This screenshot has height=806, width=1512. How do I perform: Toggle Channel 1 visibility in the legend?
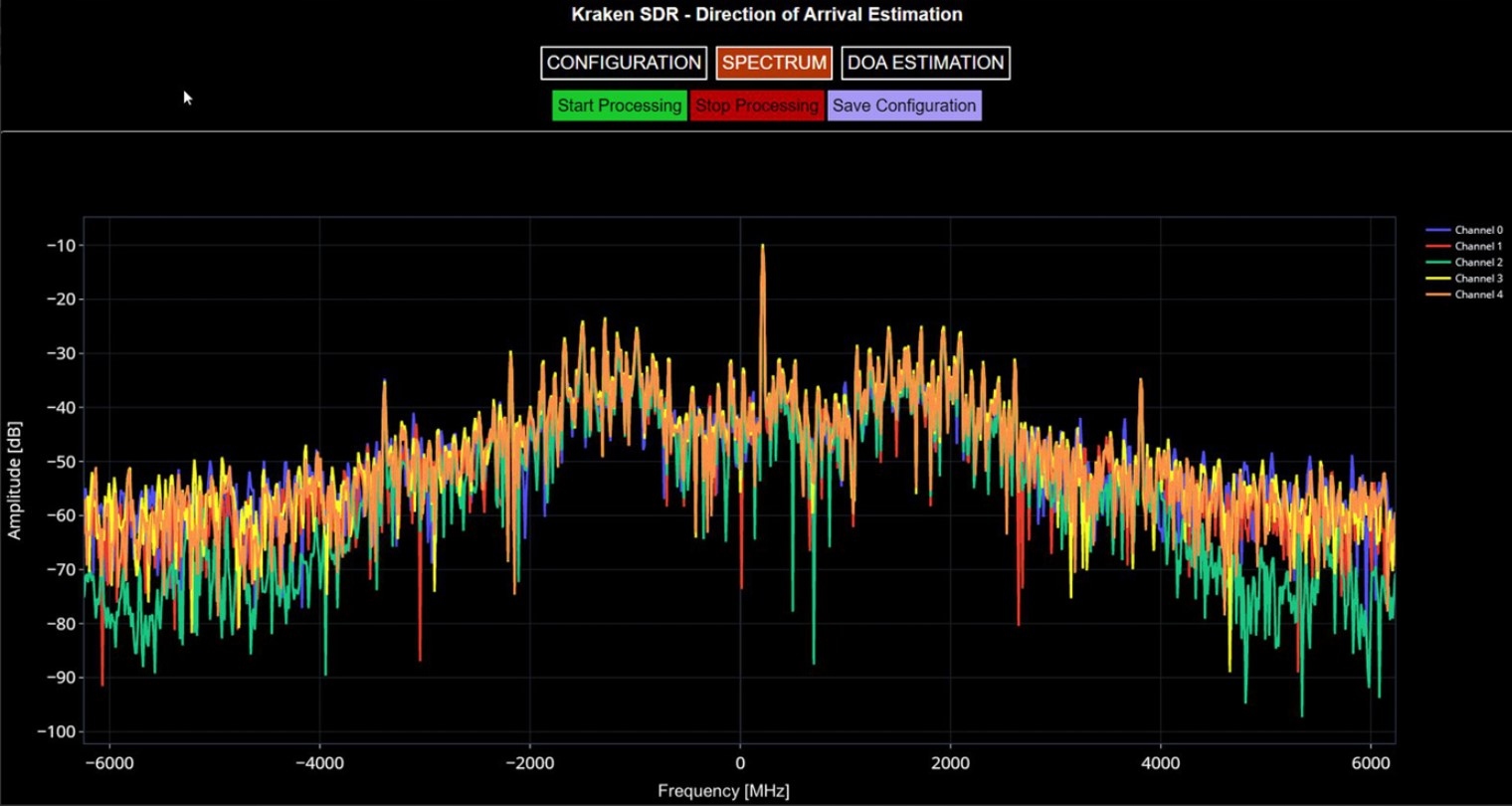click(1464, 246)
